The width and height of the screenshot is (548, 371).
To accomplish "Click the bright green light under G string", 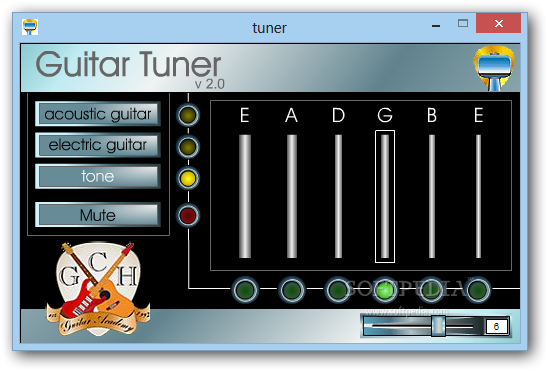I will pyautogui.click(x=385, y=290).
